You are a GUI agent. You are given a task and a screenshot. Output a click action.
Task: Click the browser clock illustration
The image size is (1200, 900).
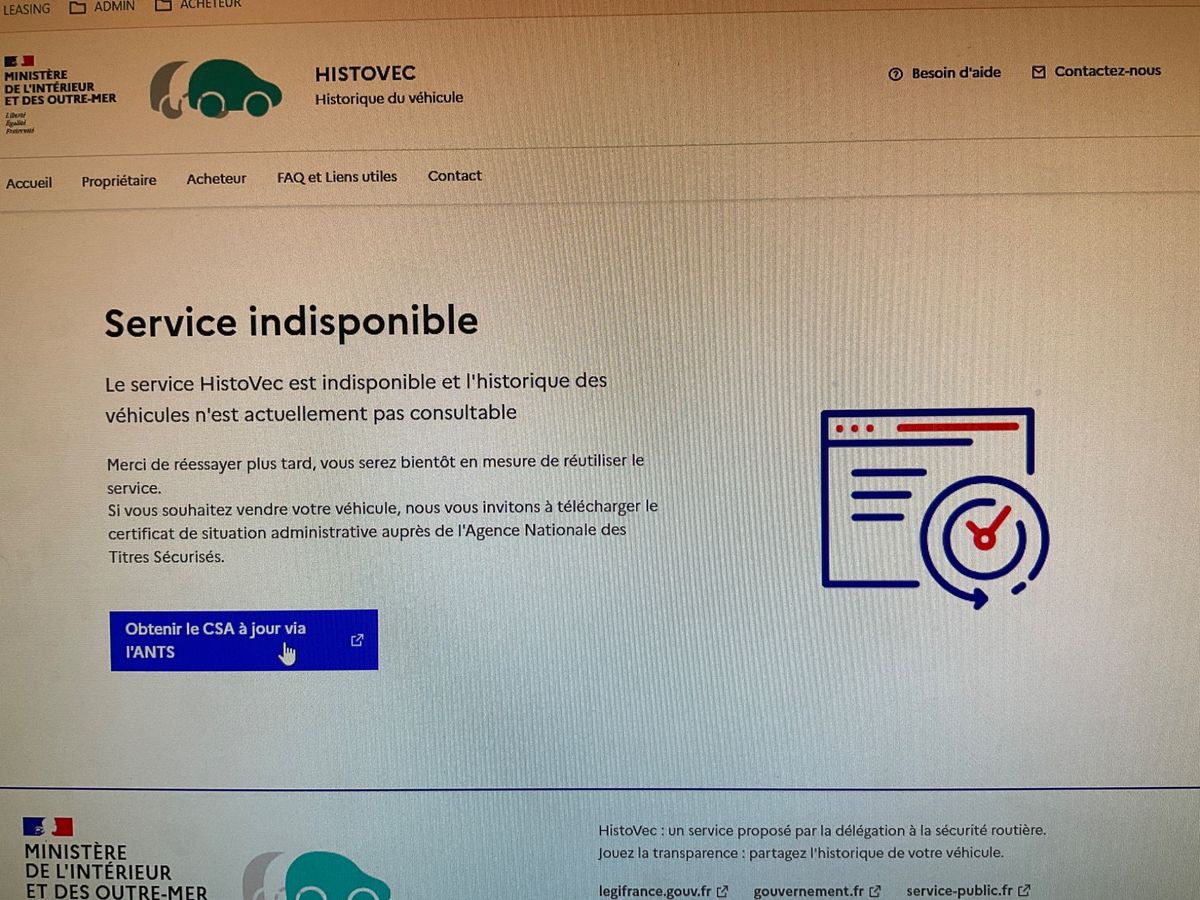[x=934, y=508]
